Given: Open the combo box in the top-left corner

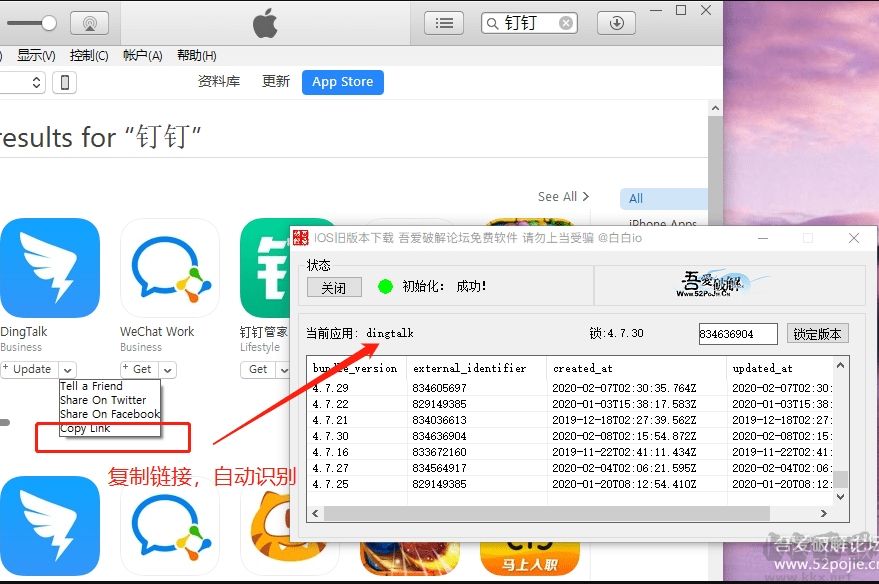Looking at the screenshot, I should (22, 82).
